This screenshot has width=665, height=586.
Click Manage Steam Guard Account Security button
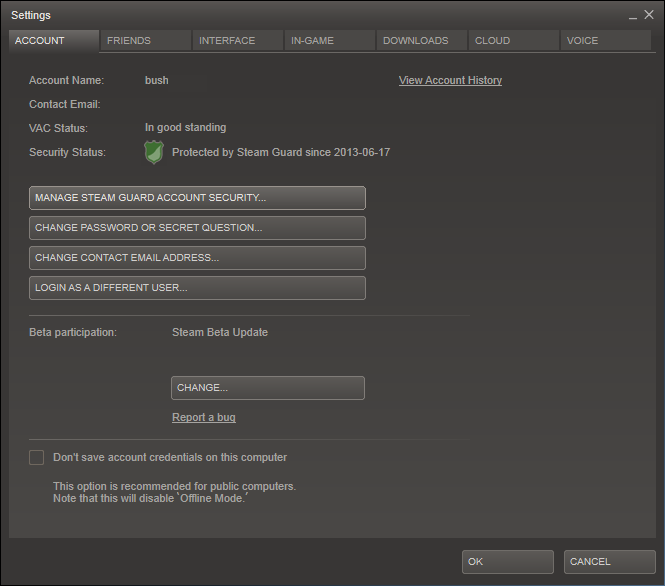(x=197, y=198)
